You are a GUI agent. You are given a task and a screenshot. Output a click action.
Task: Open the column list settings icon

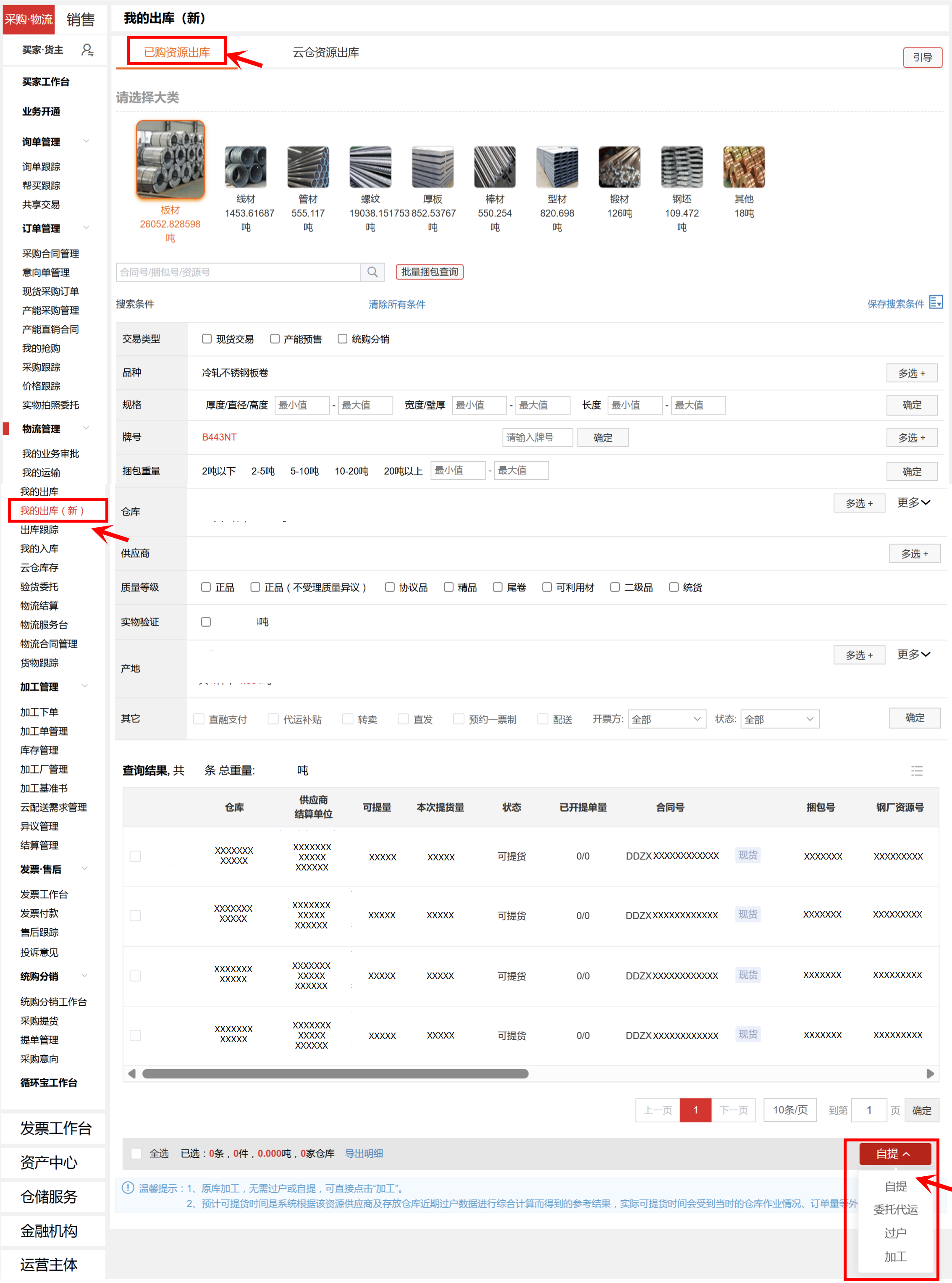click(x=916, y=770)
